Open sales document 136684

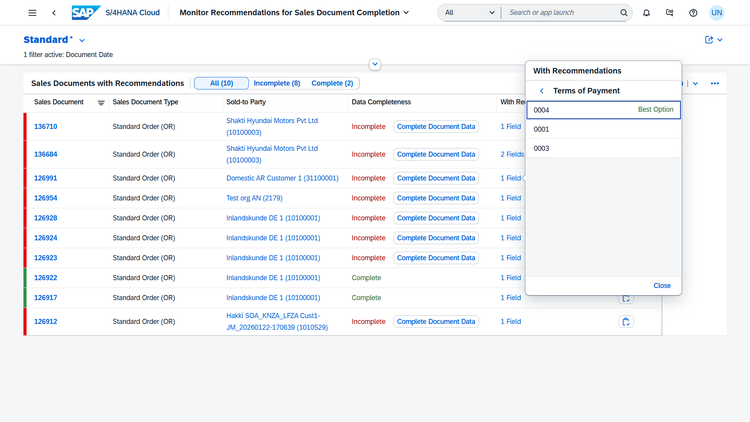click(x=45, y=155)
